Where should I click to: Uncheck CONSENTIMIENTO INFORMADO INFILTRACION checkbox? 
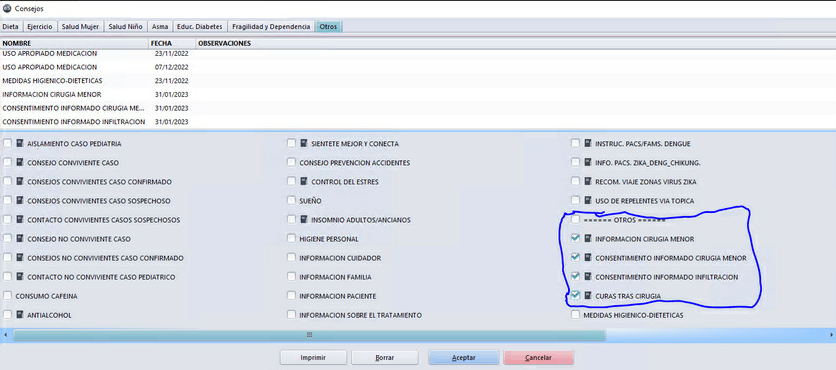click(x=575, y=277)
